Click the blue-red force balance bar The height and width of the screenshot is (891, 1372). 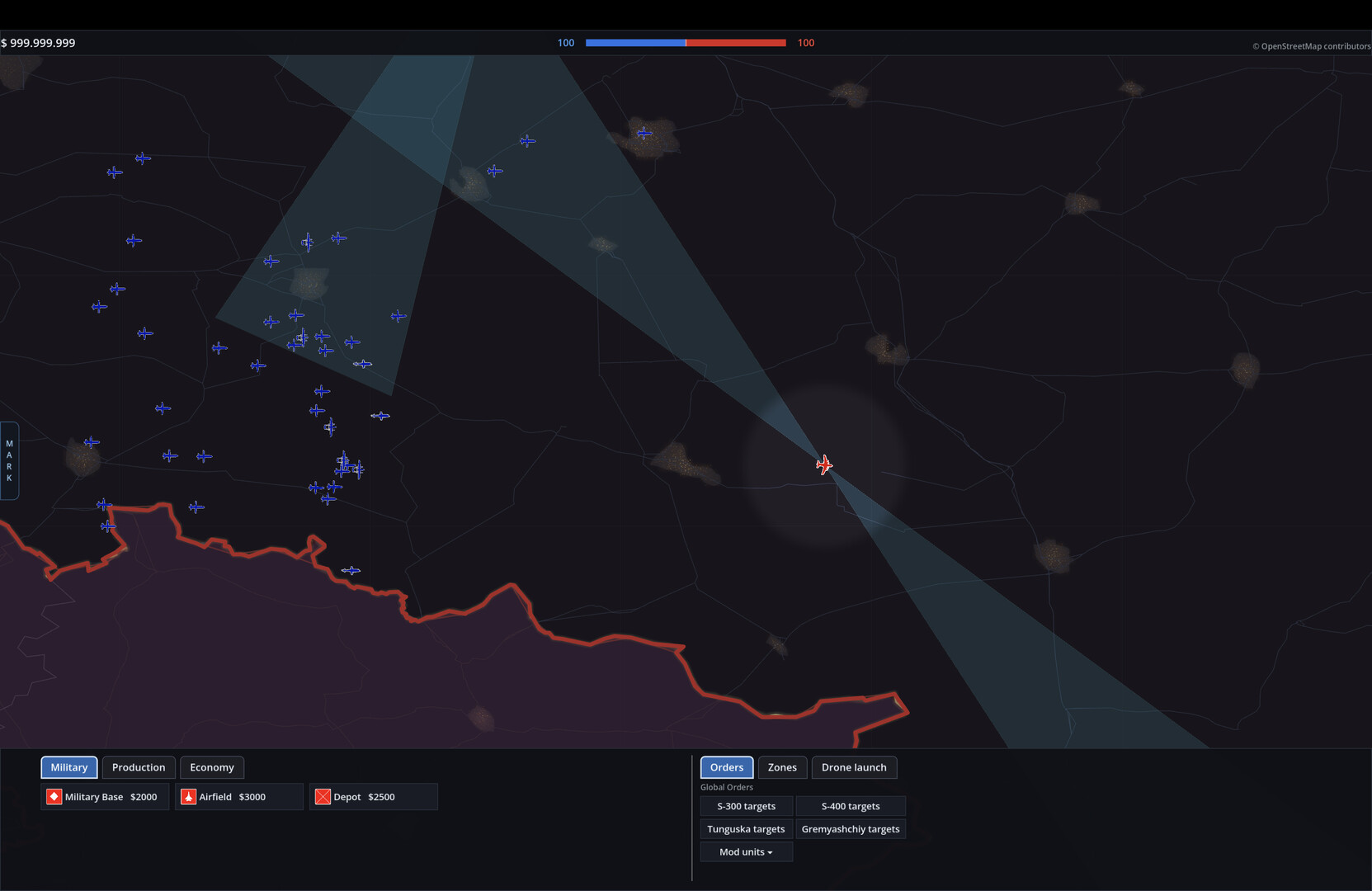[686, 43]
